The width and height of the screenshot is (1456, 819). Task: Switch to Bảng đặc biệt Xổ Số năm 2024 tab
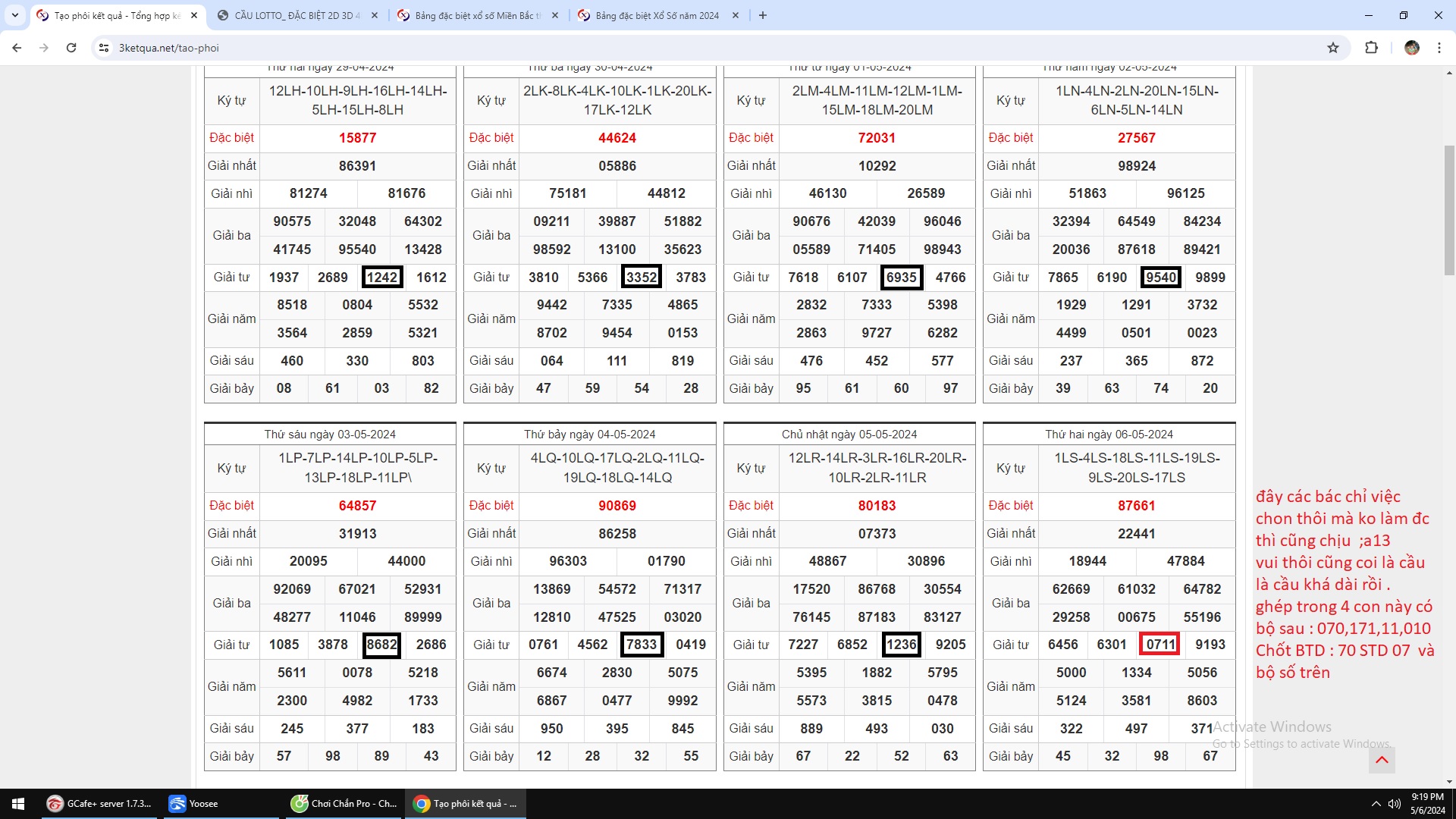coord(656,15)
